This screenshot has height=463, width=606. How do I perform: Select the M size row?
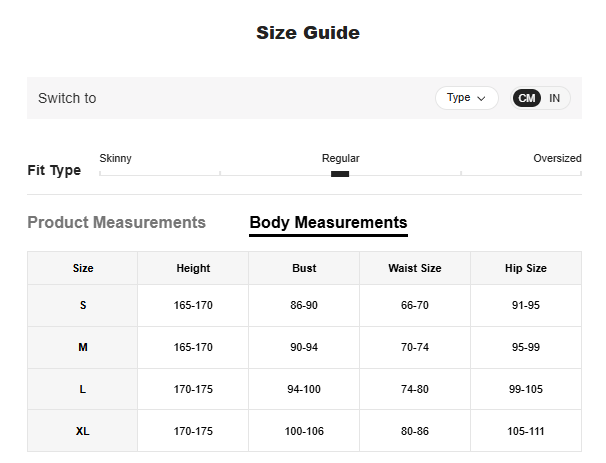pyautogui.click(x=83, y=347)
